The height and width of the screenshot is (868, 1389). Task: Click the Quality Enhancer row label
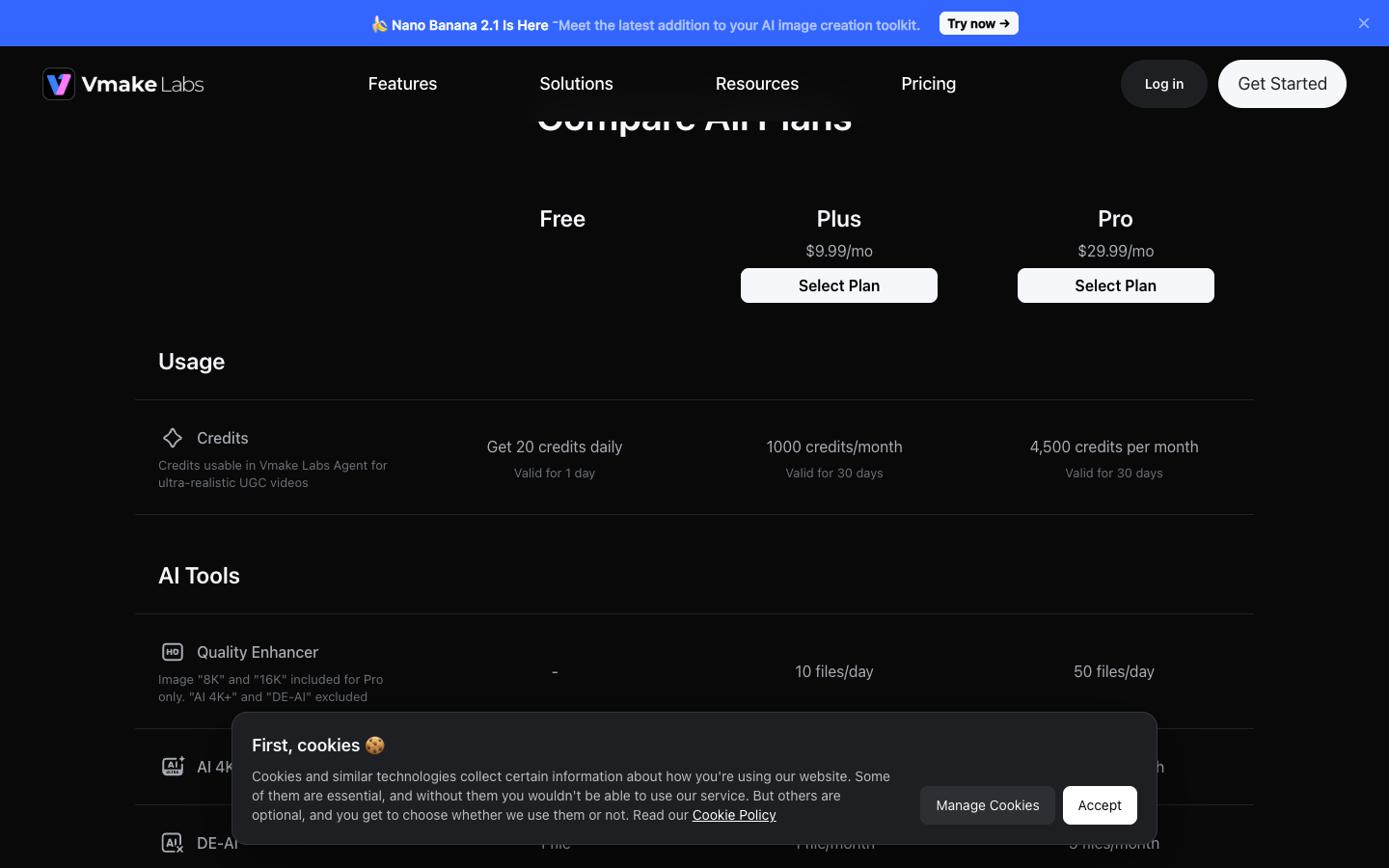click(258, 652)
